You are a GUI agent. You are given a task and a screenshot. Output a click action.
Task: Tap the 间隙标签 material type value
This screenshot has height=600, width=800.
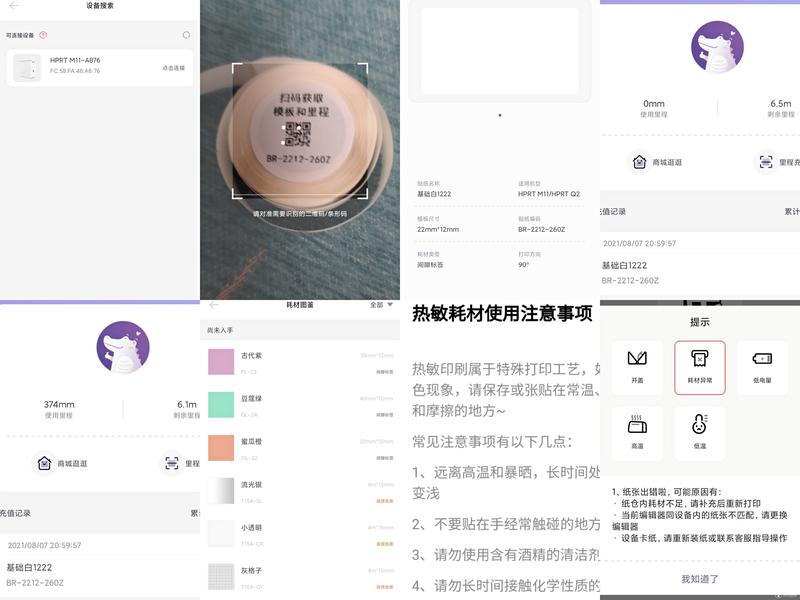(x=430, y=265)
